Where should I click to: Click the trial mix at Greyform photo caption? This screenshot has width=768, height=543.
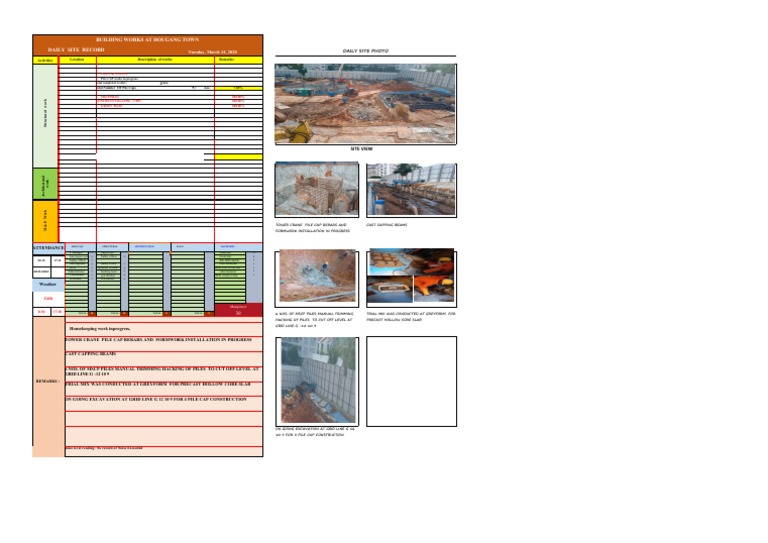point(410,316)
